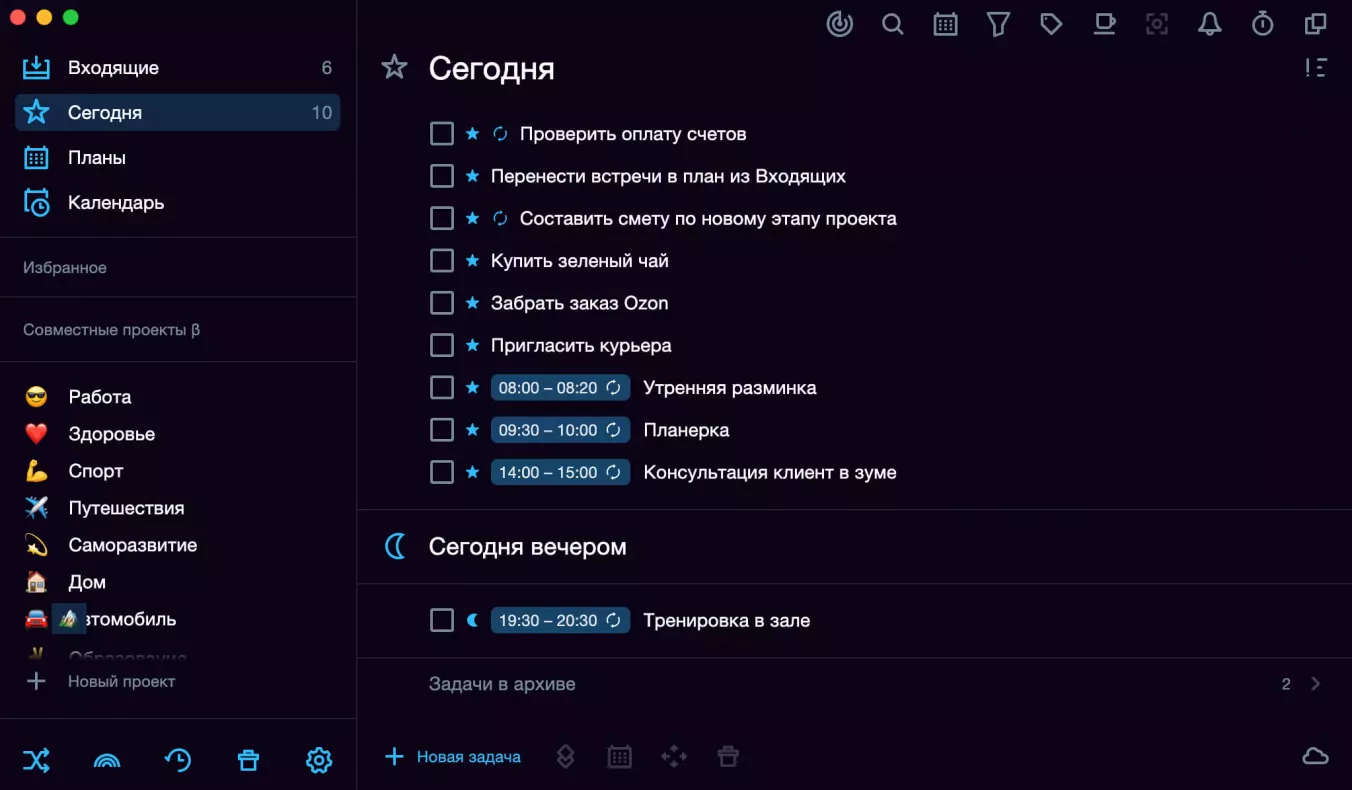Select task text Забрать заказ Ozon
This screenshot has width=1352, height=790.
(580, 303)
